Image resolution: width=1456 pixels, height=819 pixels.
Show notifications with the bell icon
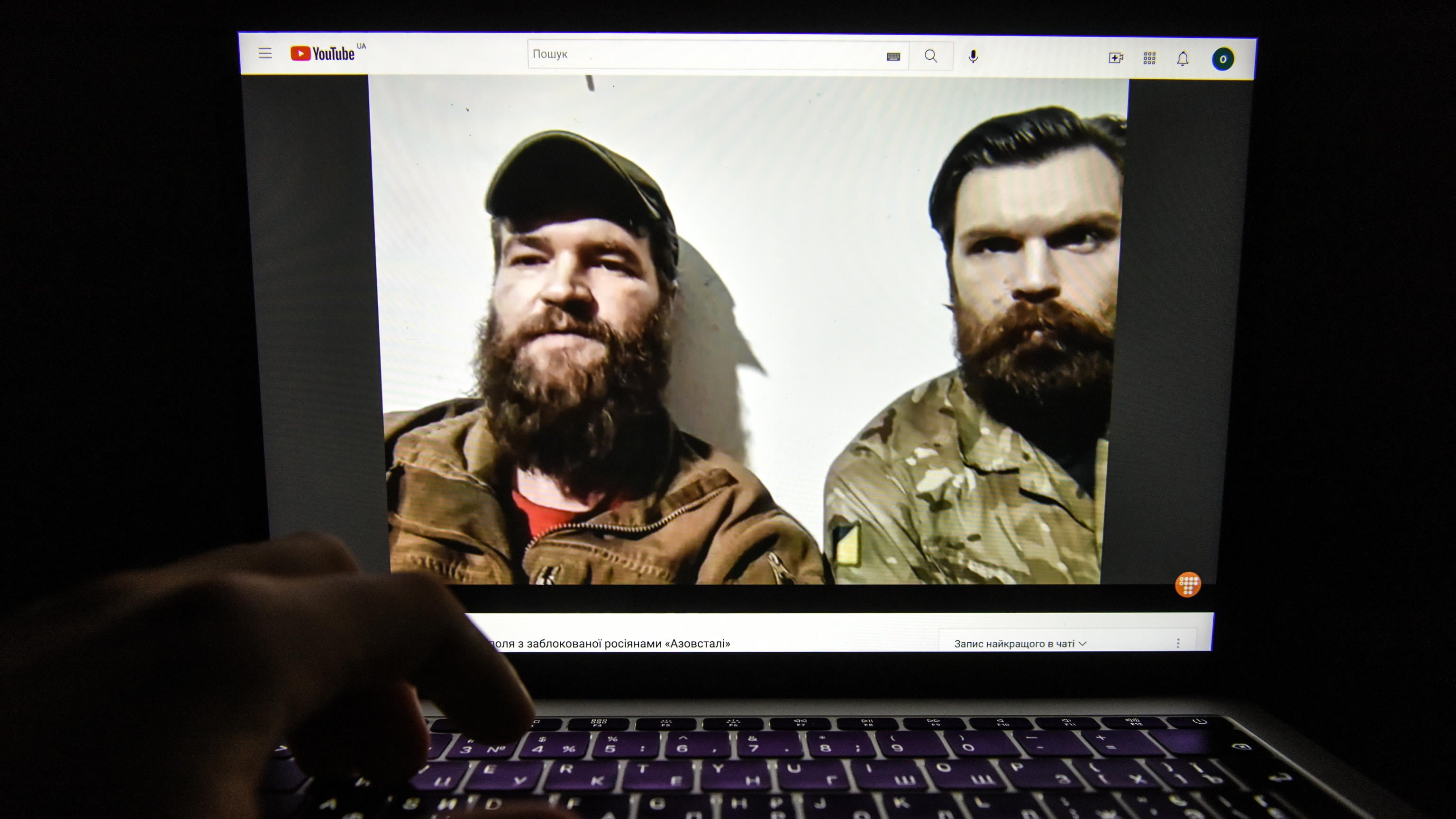click(1183, 58)
